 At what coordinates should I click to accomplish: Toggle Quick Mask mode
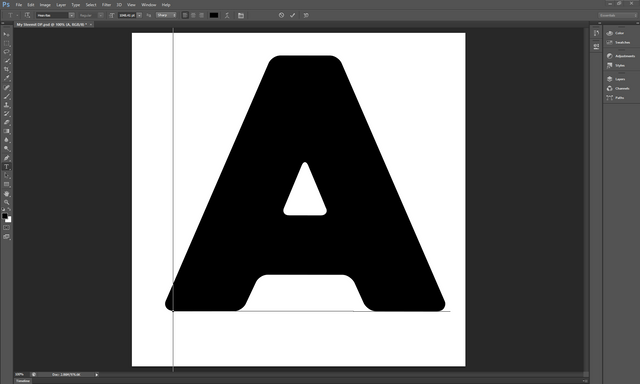(6, 228)
